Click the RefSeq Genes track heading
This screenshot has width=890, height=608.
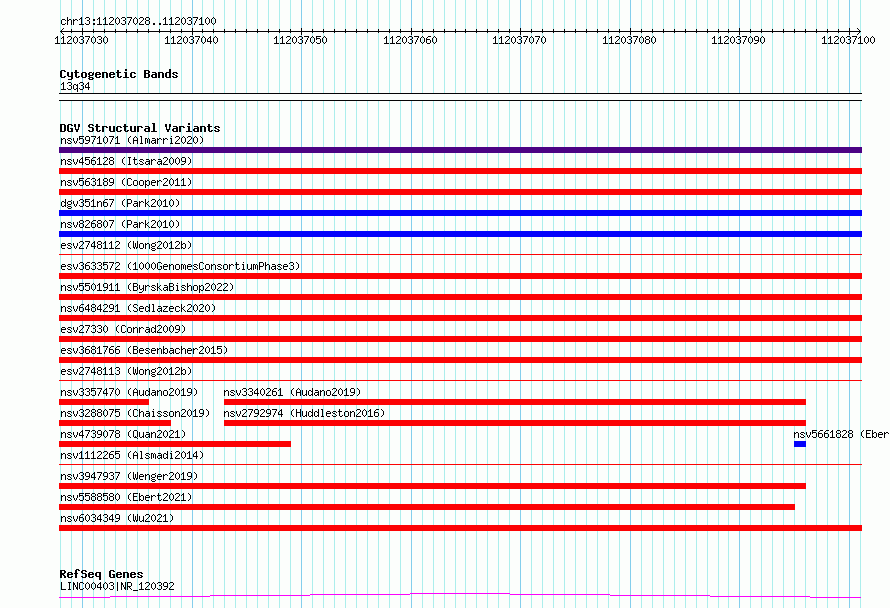tap(101, 574)
